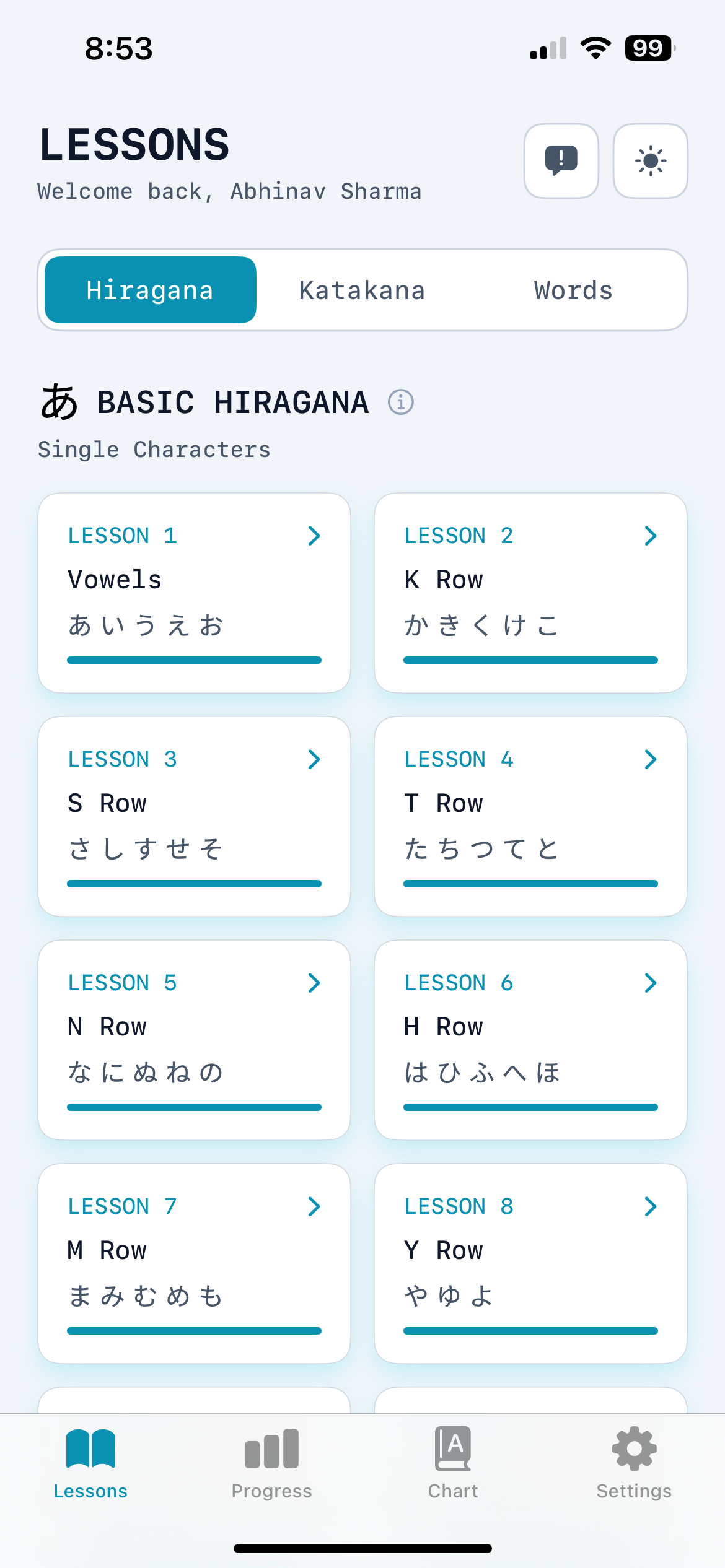
Task: Go to the Lessons book icon
Action: pyautogui.click(x=90, y=1448)
